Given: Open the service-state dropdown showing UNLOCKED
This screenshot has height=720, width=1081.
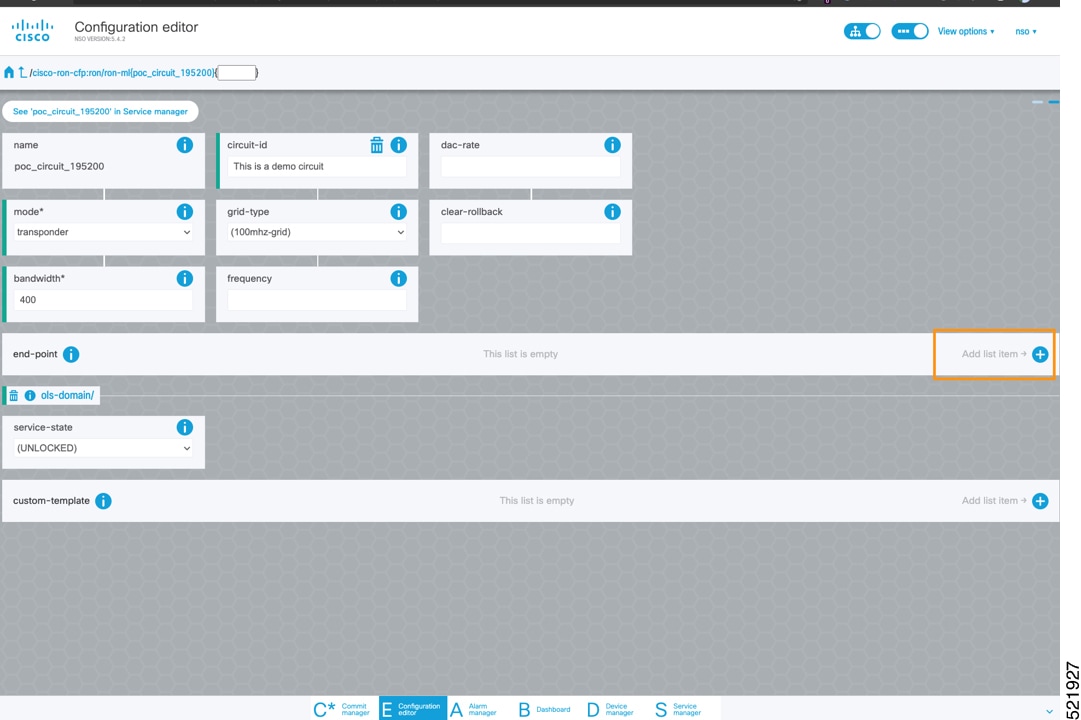Looking at the screenshot, I should tap(103, 448).
